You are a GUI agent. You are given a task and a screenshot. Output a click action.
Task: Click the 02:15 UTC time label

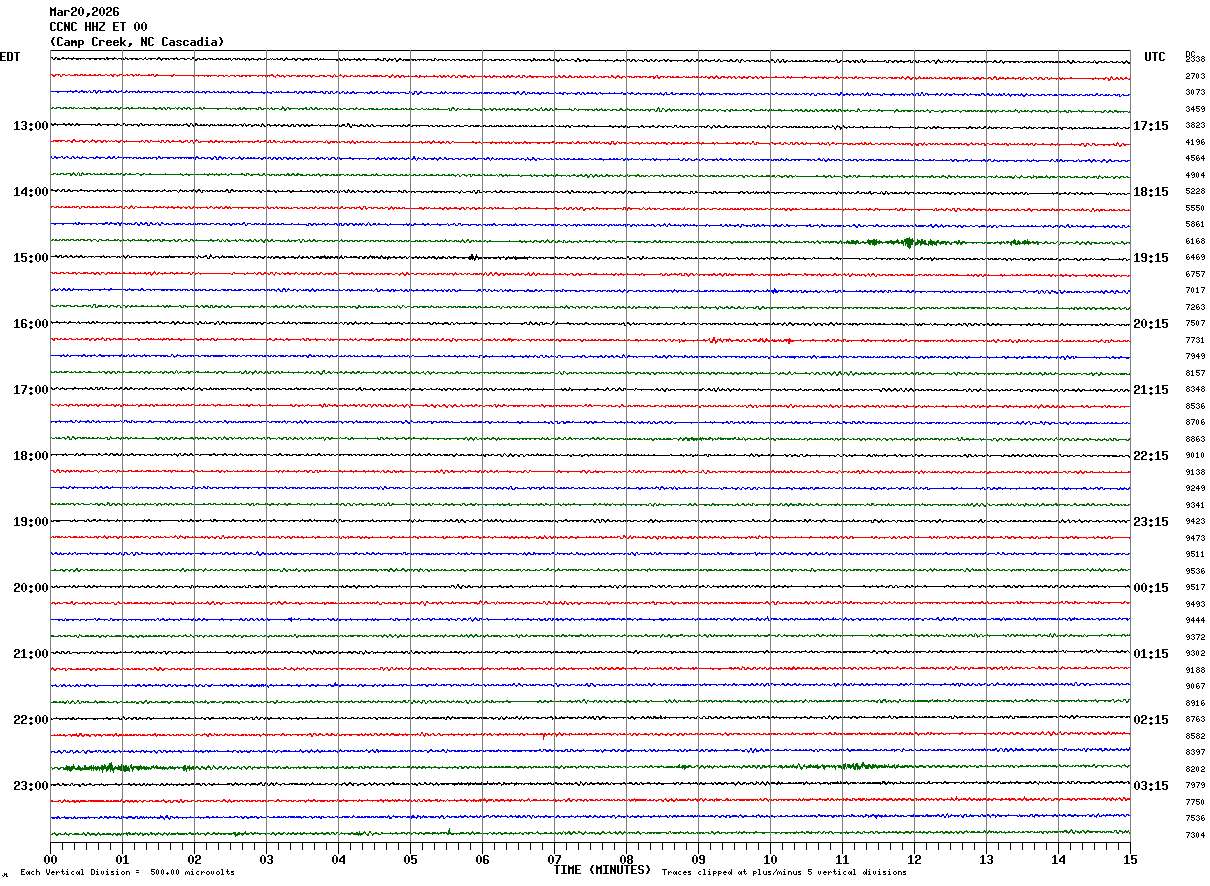[1151, 720]
